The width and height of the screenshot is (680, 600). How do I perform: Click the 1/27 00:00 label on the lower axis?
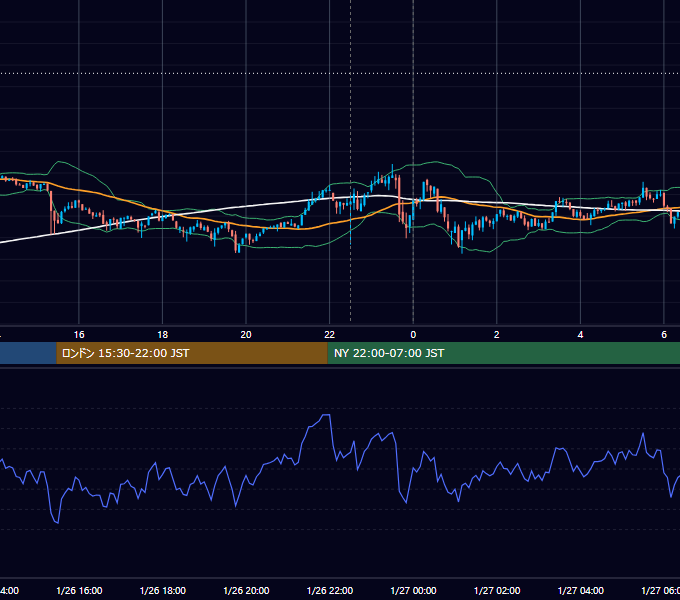point(413,590)
